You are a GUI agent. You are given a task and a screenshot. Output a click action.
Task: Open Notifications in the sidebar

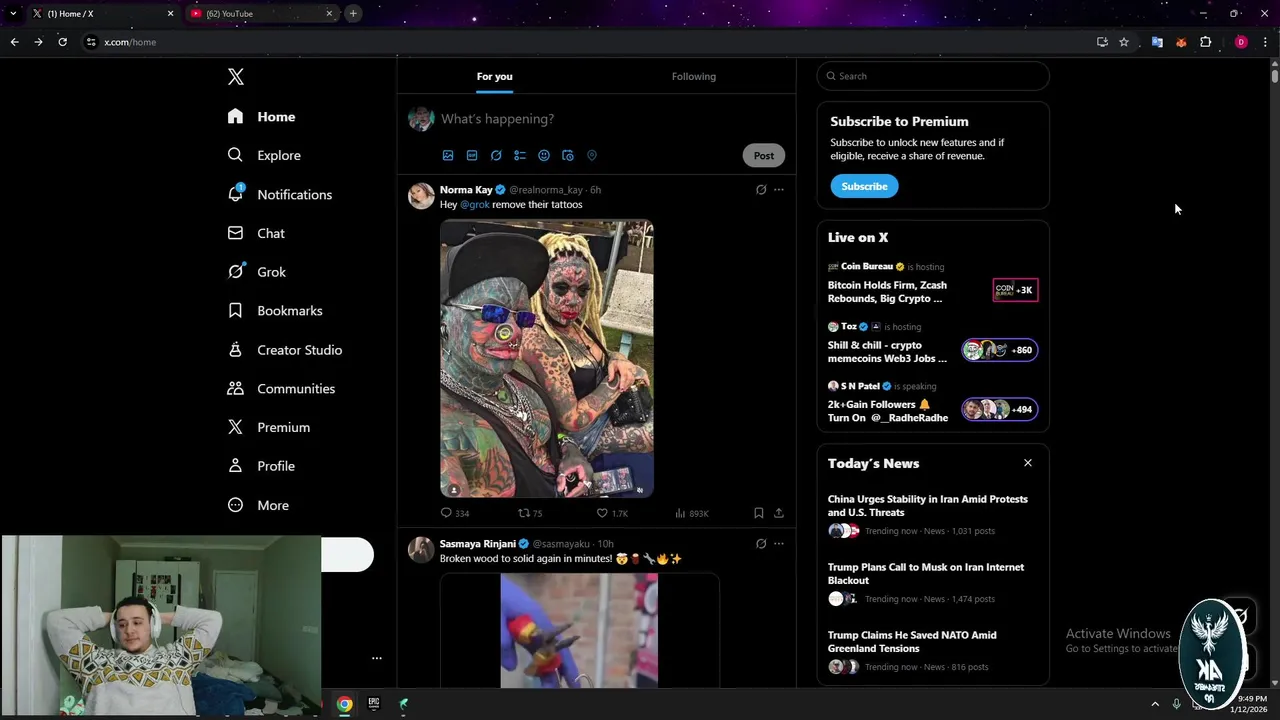coord(279,194)
